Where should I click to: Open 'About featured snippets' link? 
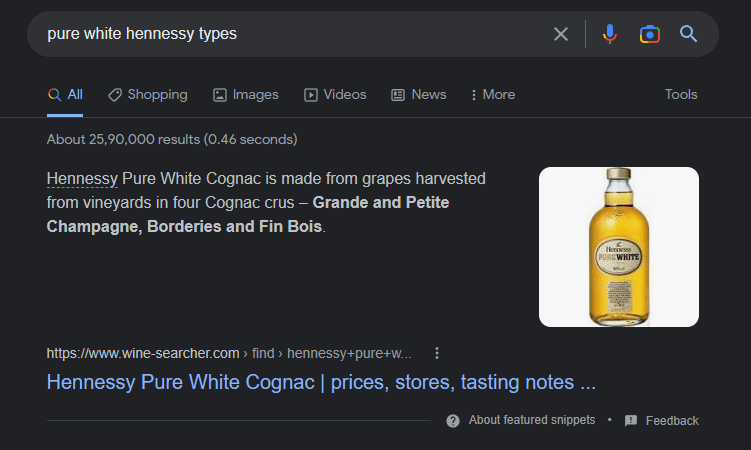tap(532, 420)
